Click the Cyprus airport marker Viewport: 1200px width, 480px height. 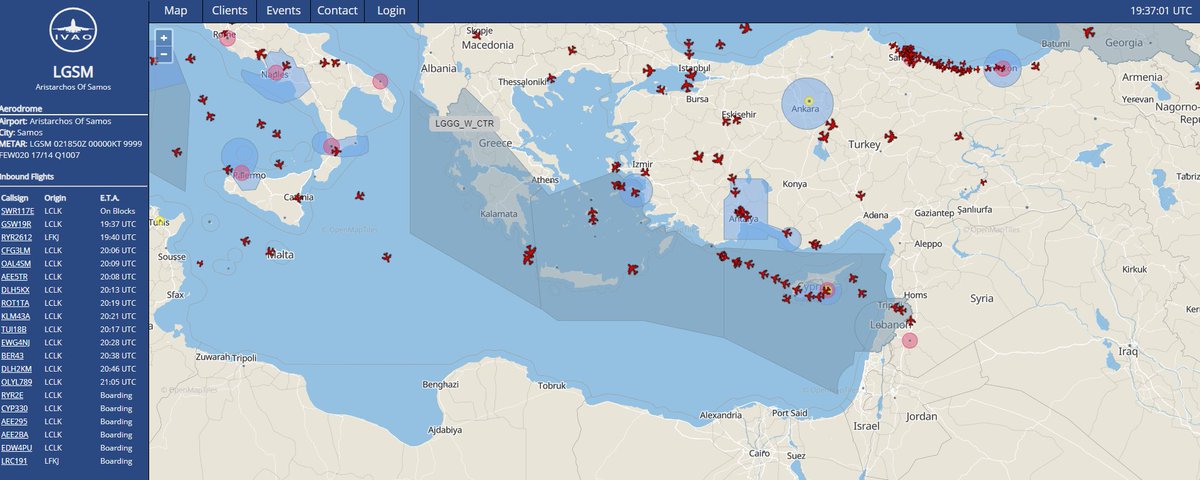pyautogui.click(x=826, y=290)
